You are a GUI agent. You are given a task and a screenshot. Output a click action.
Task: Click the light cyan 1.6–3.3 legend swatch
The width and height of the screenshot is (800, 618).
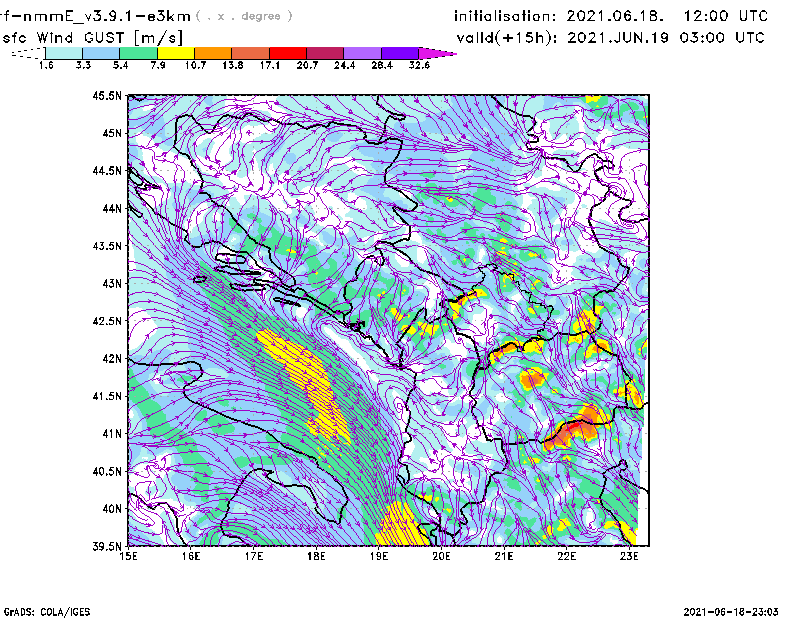click(x=64, y=53)
